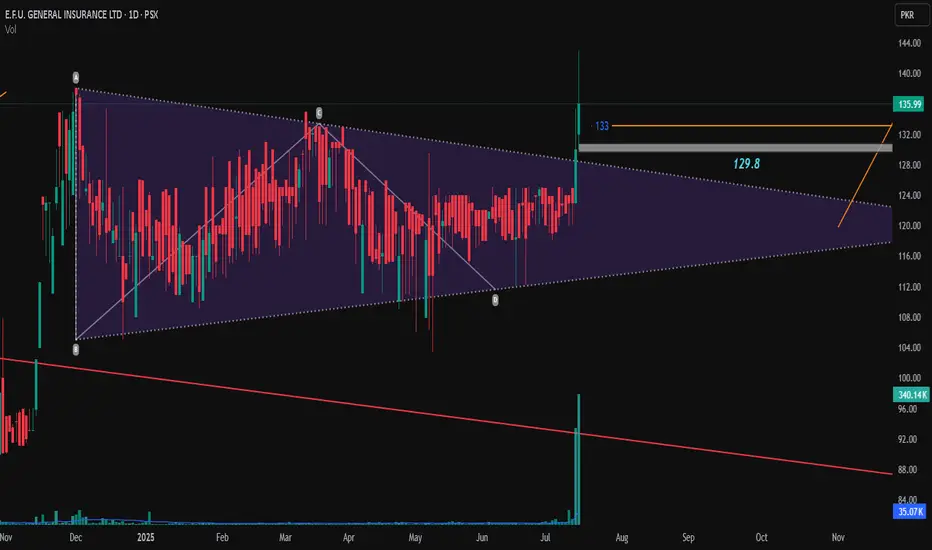This screenshot has width=932, height=550.
Task: Click the Jun label on time axis
Action: coord(482,538)
